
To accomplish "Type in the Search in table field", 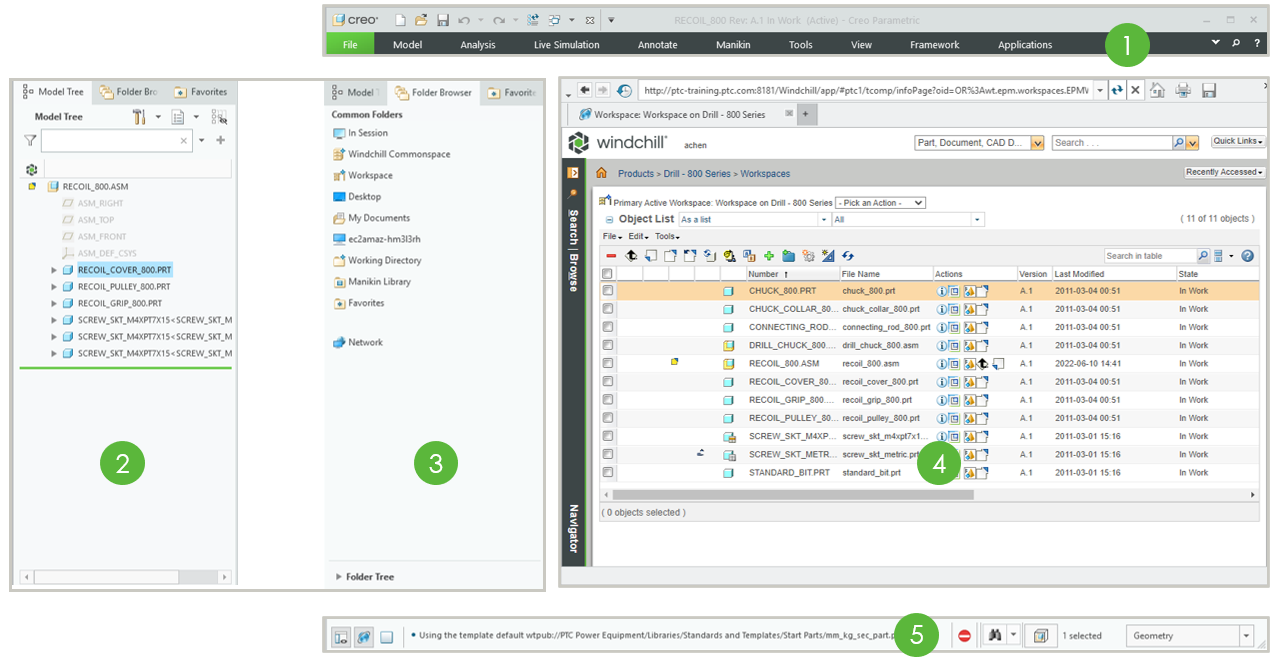I will pyautogui.click(x=1150, y=255).
